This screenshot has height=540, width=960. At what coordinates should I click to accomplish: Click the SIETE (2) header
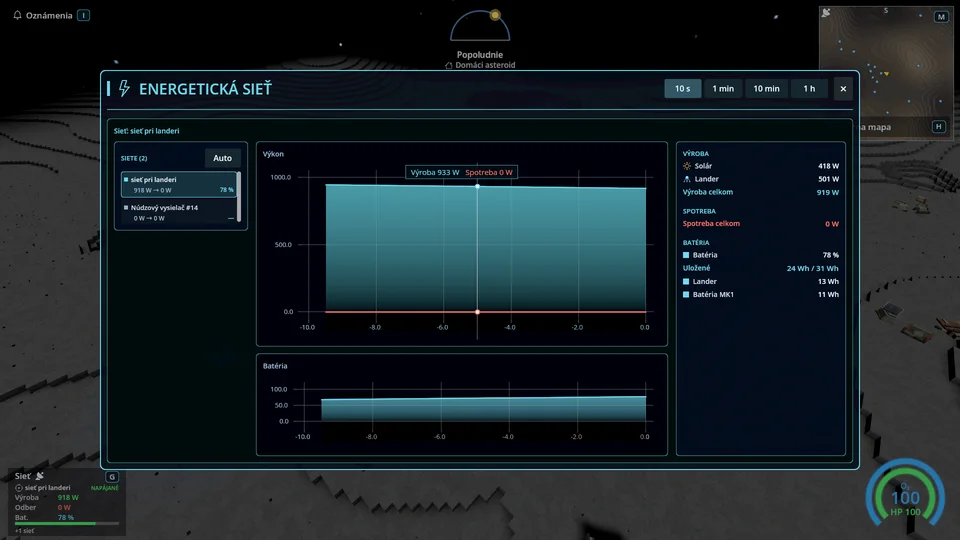[134, 158]
